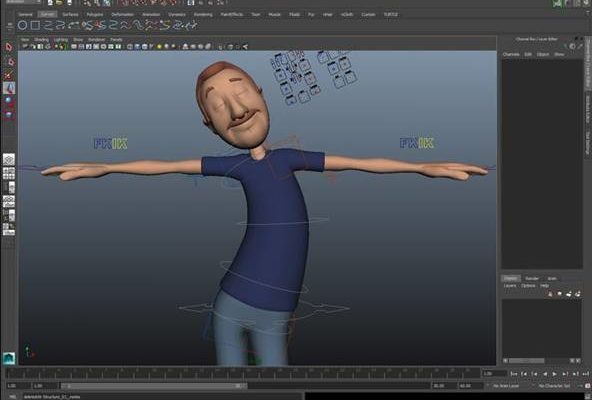Screen dimensions: 592x400
Task: Go to start of playback range
Action: click(x=514, y=374)
